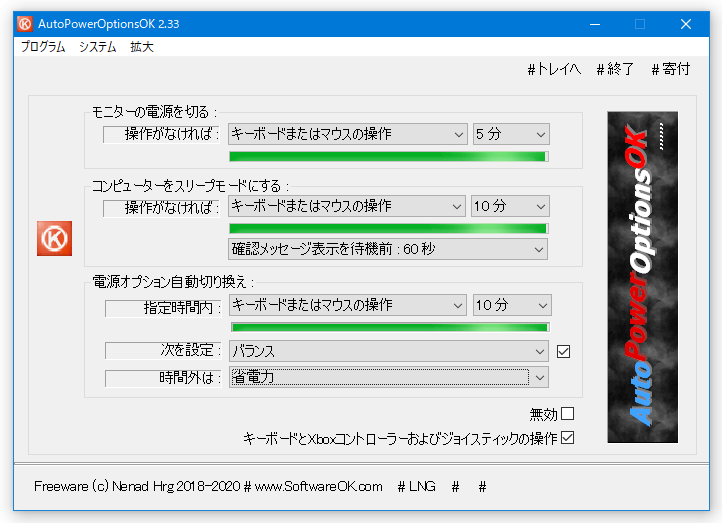Click the AutoPowerOptionsOK title bar icon
The height and width of the screenshot is (523, 722).
(25, 24)
